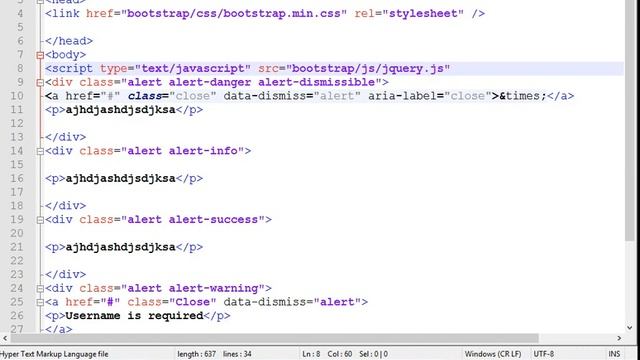
Task: Click line number 4 in the margin
Action: point(20,13)
